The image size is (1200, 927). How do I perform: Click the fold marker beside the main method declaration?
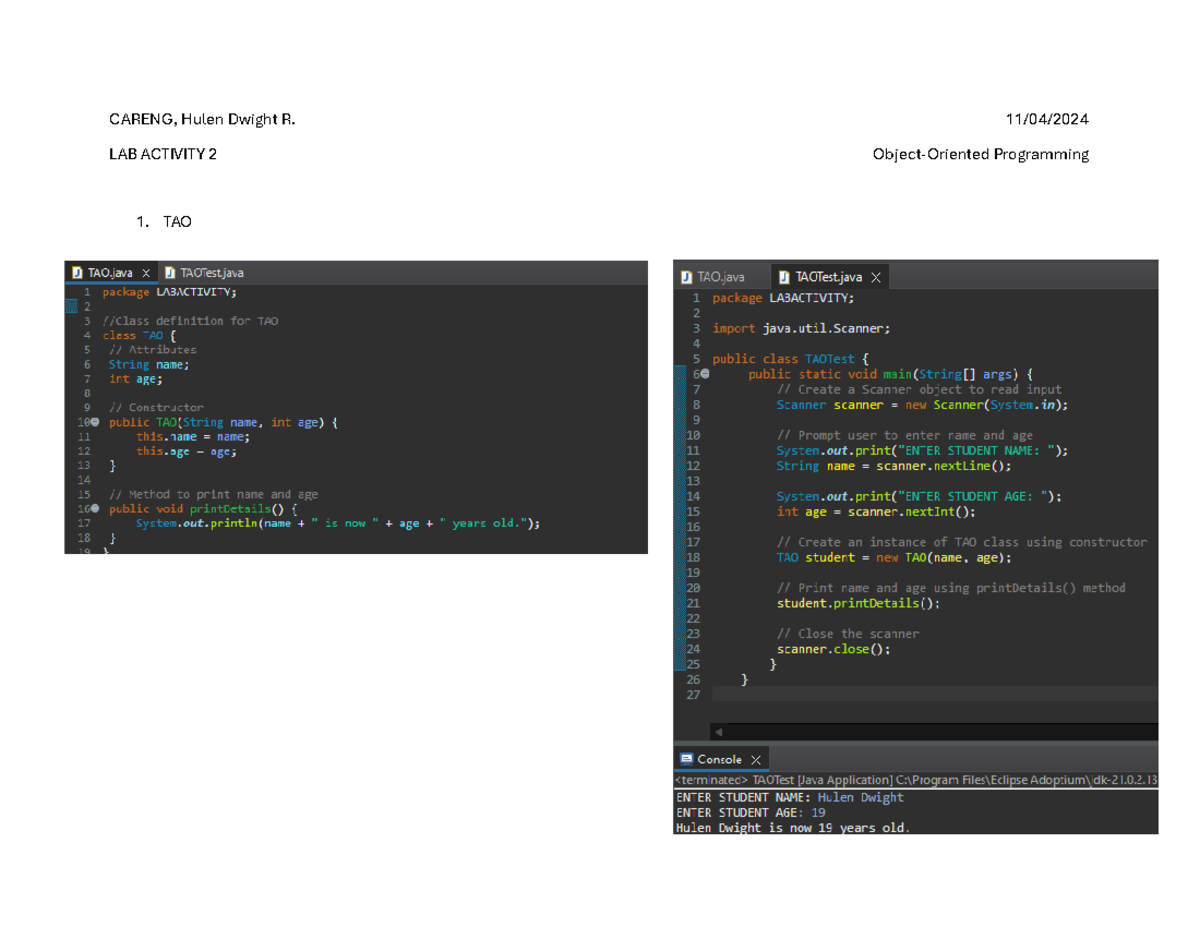(x=703, y=373)
